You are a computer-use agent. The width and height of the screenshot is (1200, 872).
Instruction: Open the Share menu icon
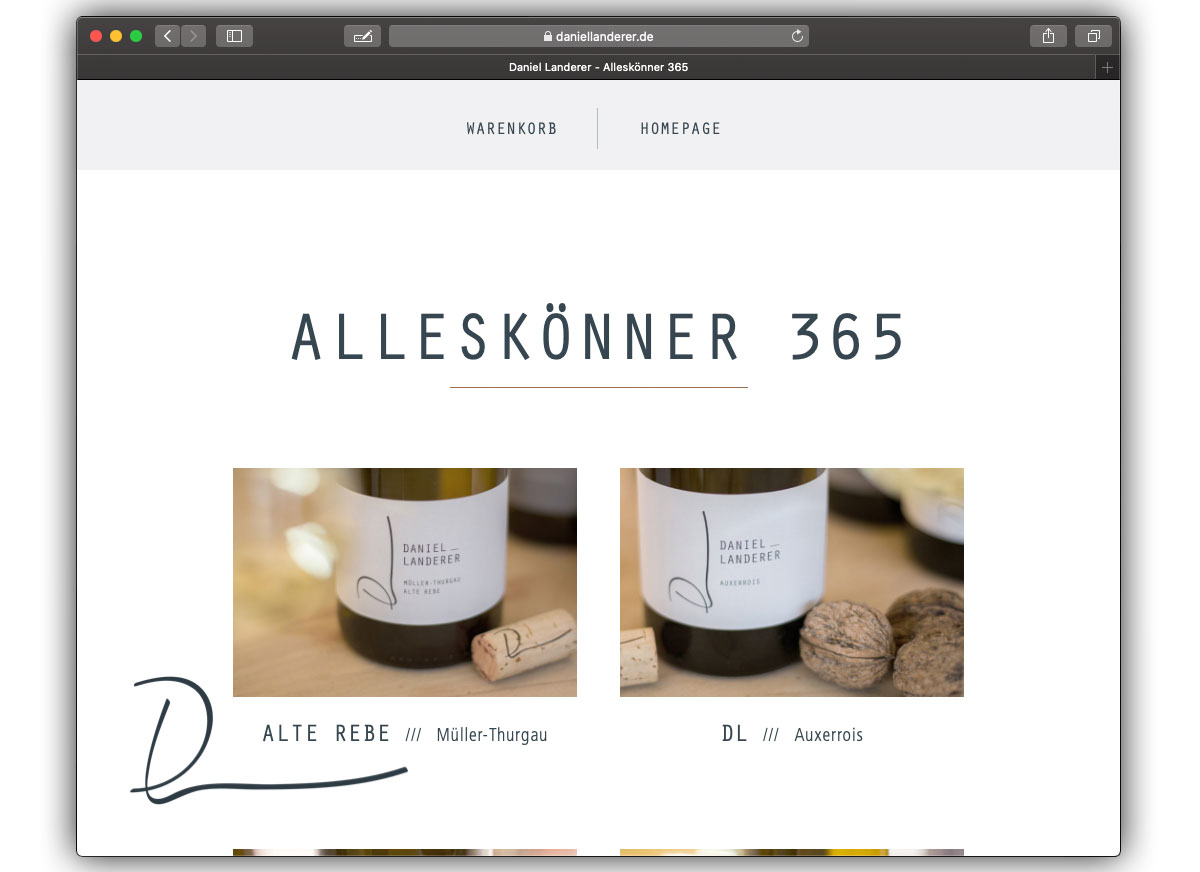pyautogui.click(x=1048, y=36)
